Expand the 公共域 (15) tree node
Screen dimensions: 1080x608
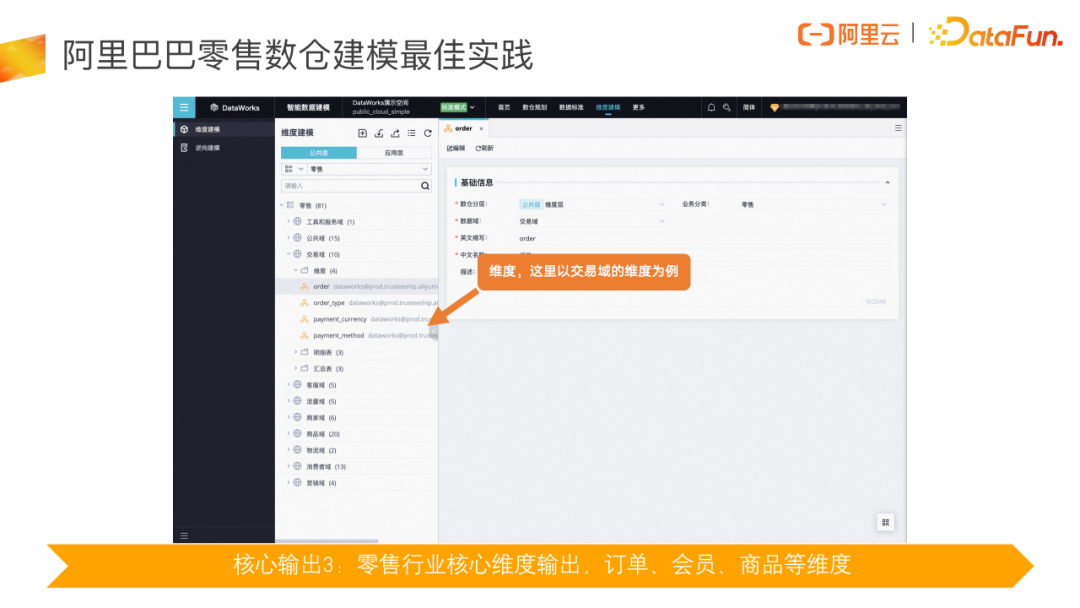click(x=287, y=238)
